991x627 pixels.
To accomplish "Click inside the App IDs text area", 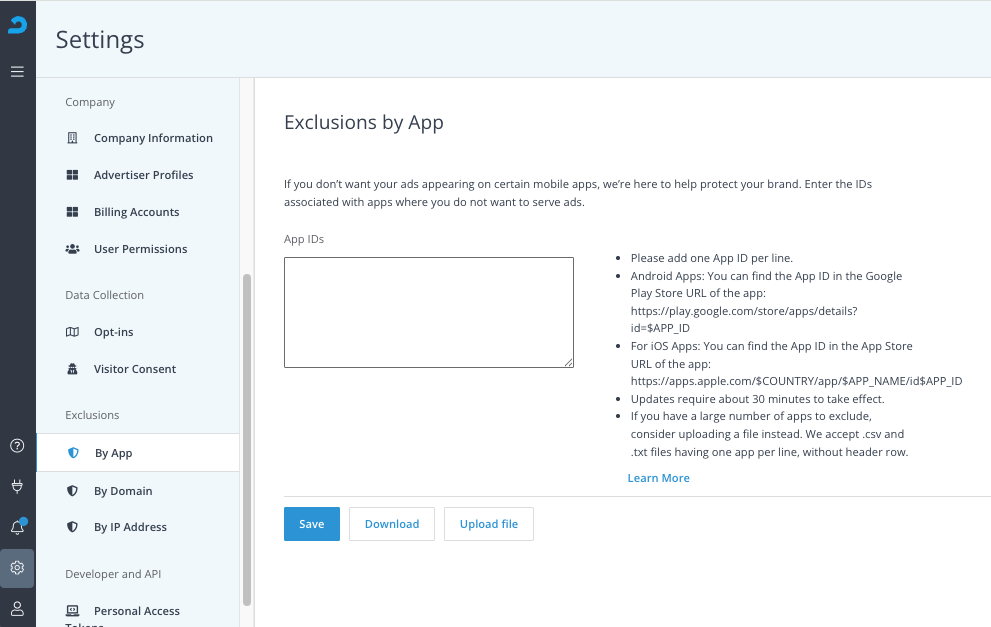I will [x=429, y=312].
